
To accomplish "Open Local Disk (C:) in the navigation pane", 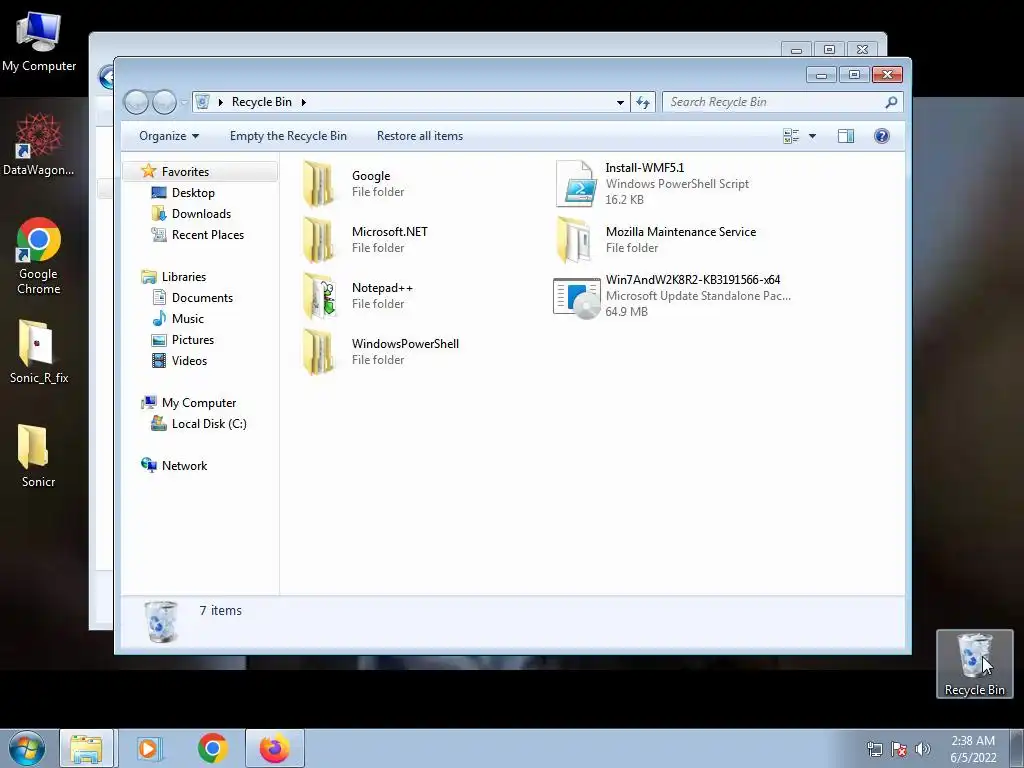I will [x=209, y=424].
